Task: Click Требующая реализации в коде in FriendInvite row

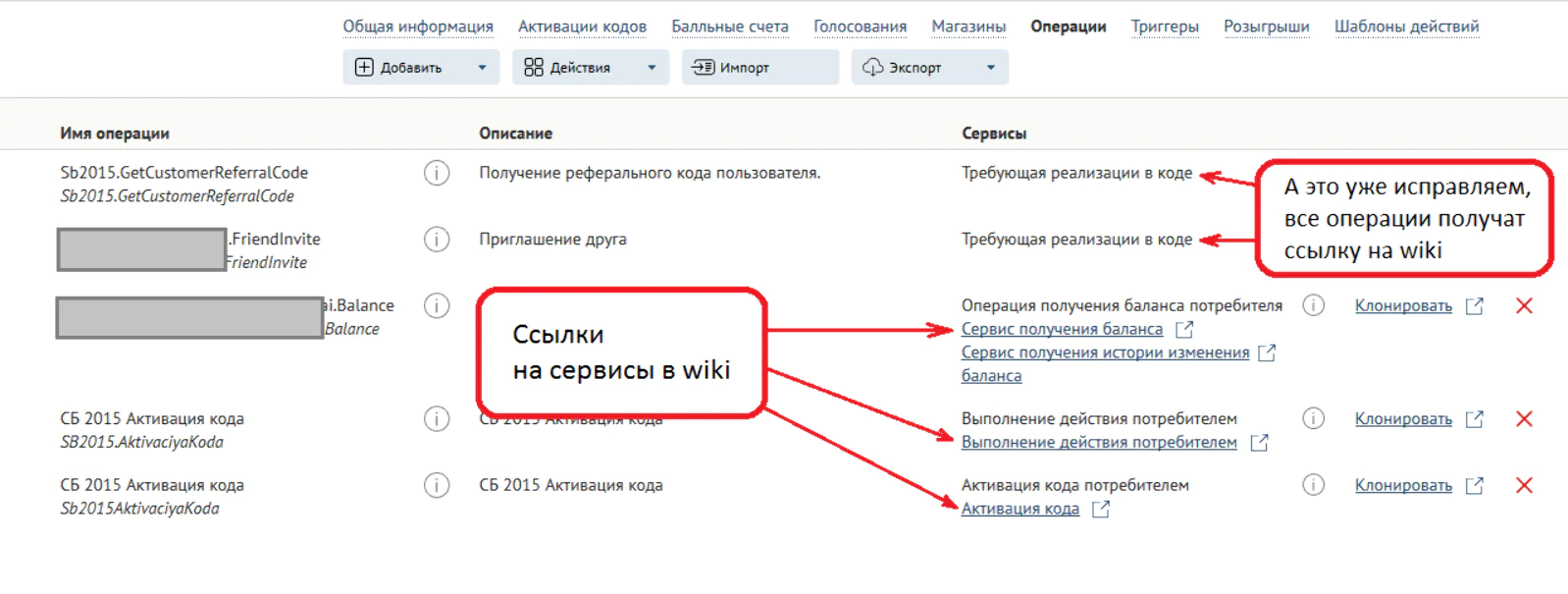Action: [1076, 240]
